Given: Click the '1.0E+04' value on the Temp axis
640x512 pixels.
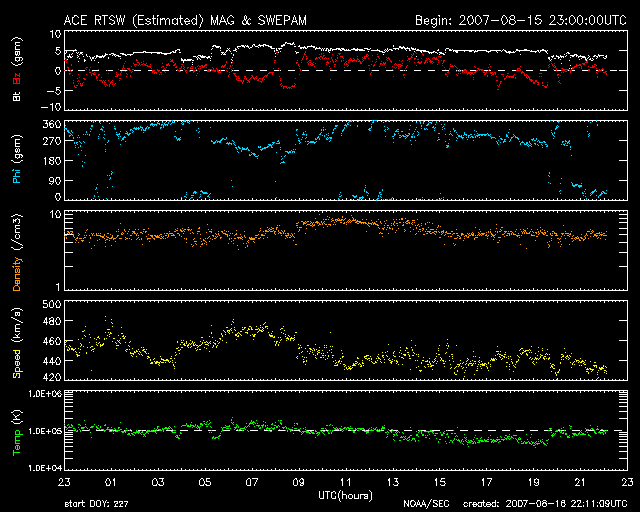Looking at the screenshot, I should [x=45, y=468].
